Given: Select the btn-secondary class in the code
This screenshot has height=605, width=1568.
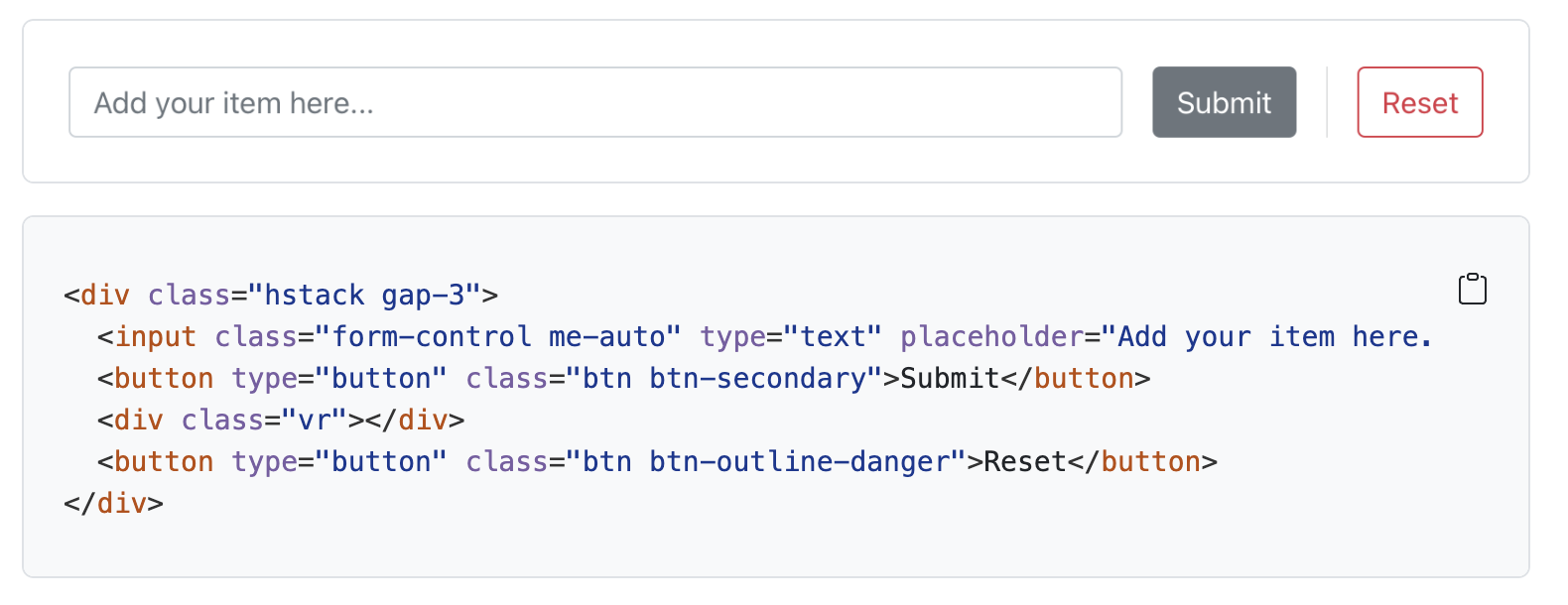Looking at the screenshot, I should (x=757, y=378).
